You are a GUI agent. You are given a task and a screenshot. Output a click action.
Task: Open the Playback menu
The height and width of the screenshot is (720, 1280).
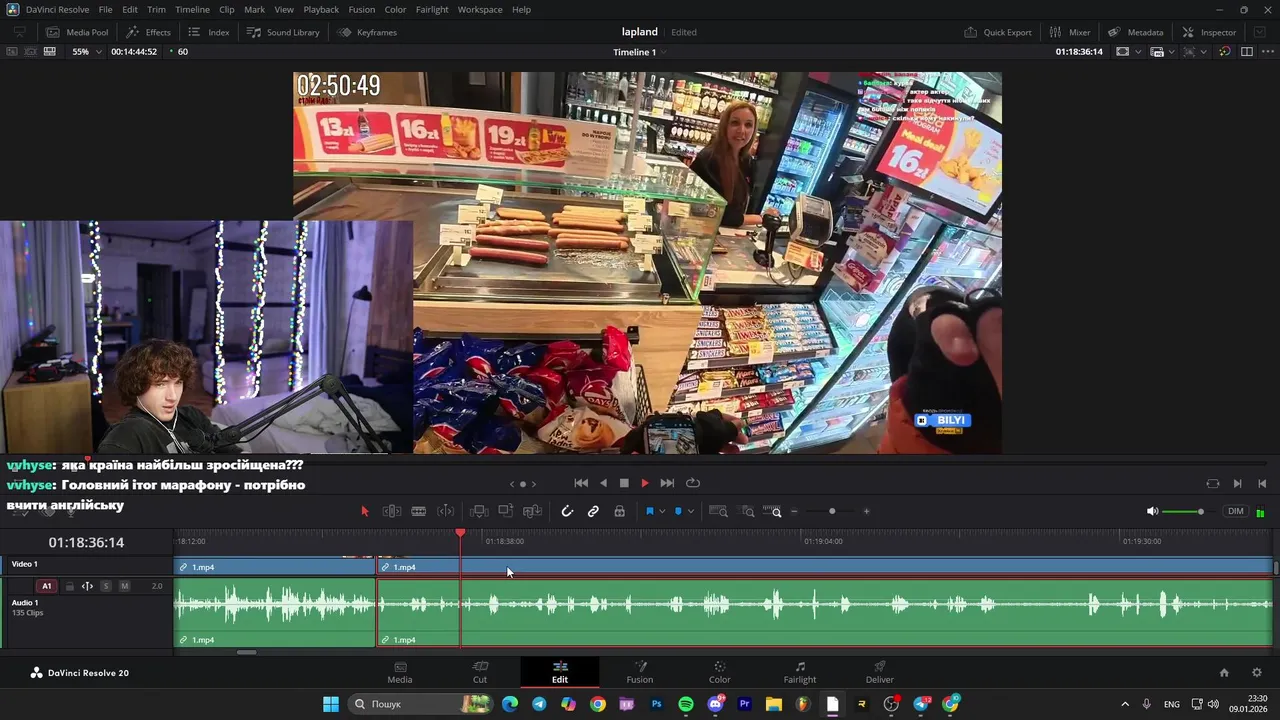(x=321, y=9)
